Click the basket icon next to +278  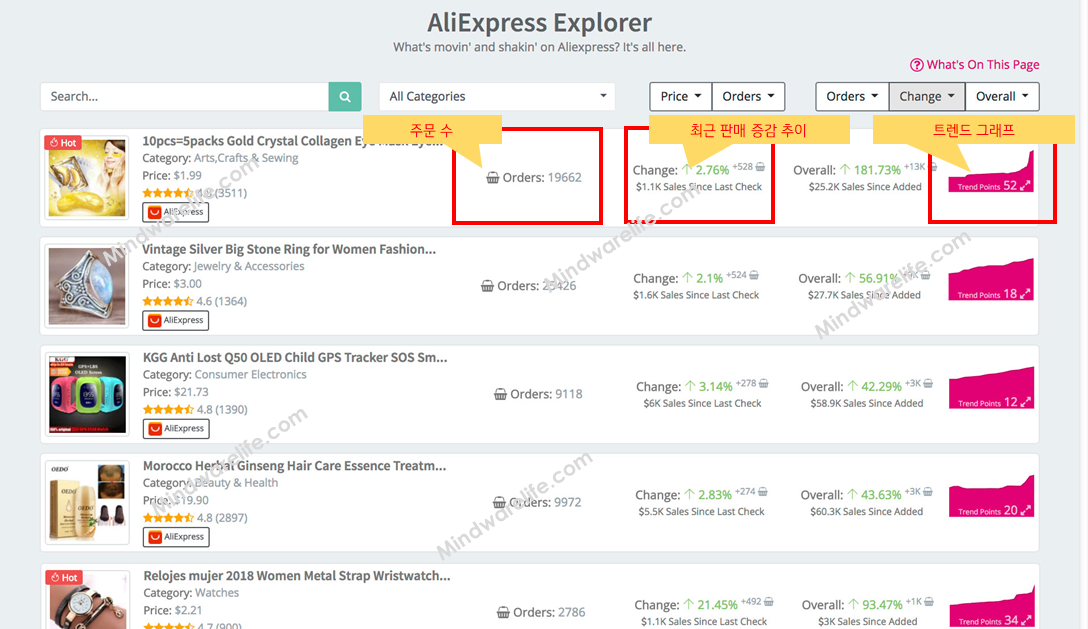tap(764, 383)
